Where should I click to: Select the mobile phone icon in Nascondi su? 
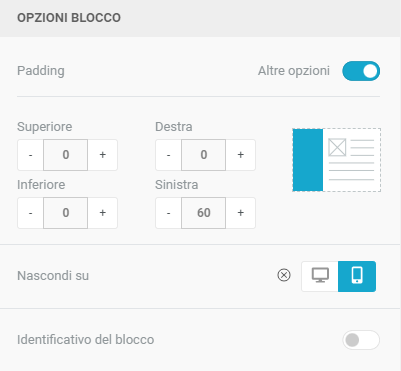(357, 276)
